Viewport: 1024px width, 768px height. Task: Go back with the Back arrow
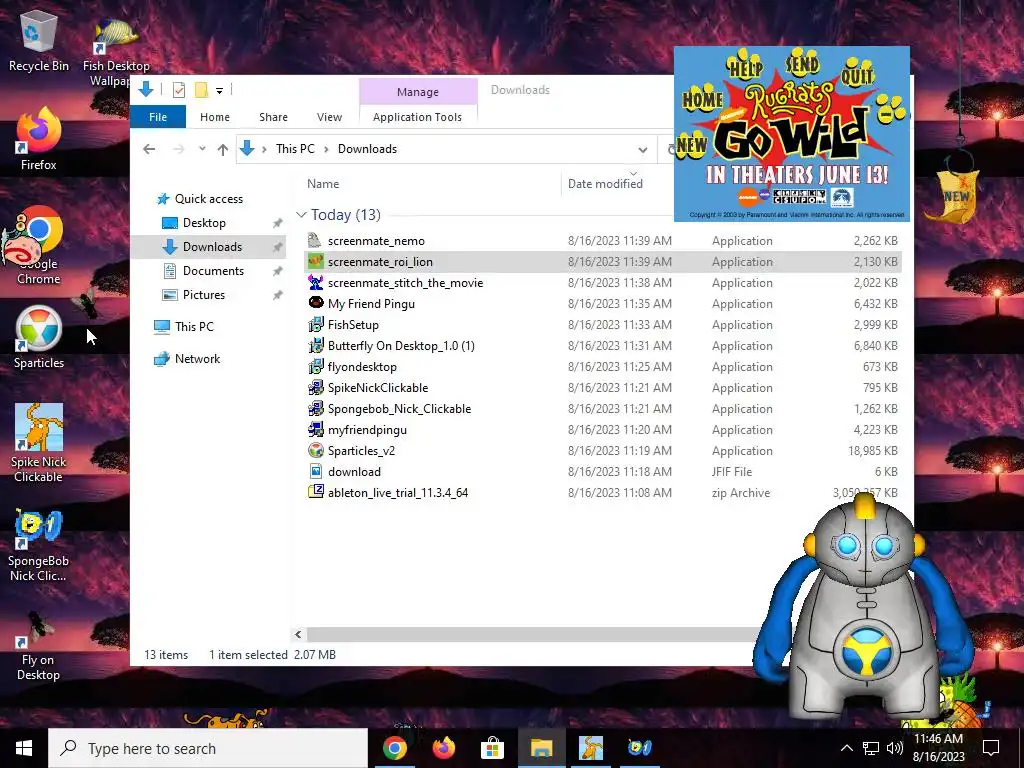[149, 150]
